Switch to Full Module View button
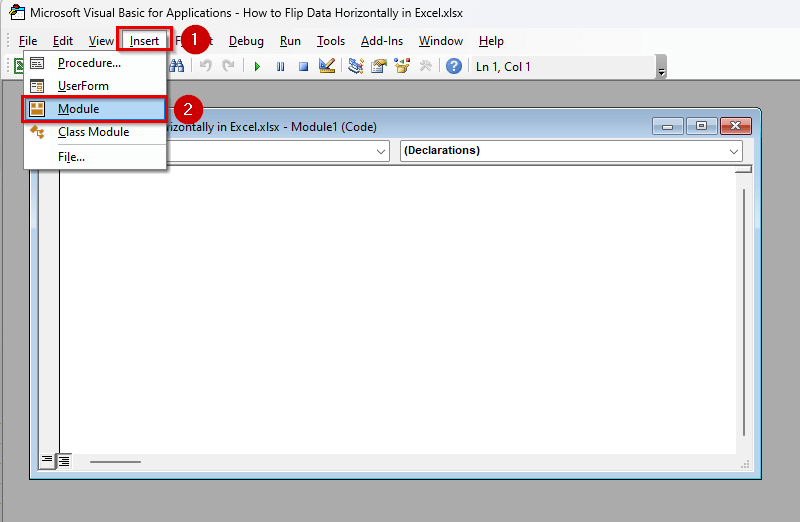Screen dimensions: 800x522 click(x=64, y=461)
